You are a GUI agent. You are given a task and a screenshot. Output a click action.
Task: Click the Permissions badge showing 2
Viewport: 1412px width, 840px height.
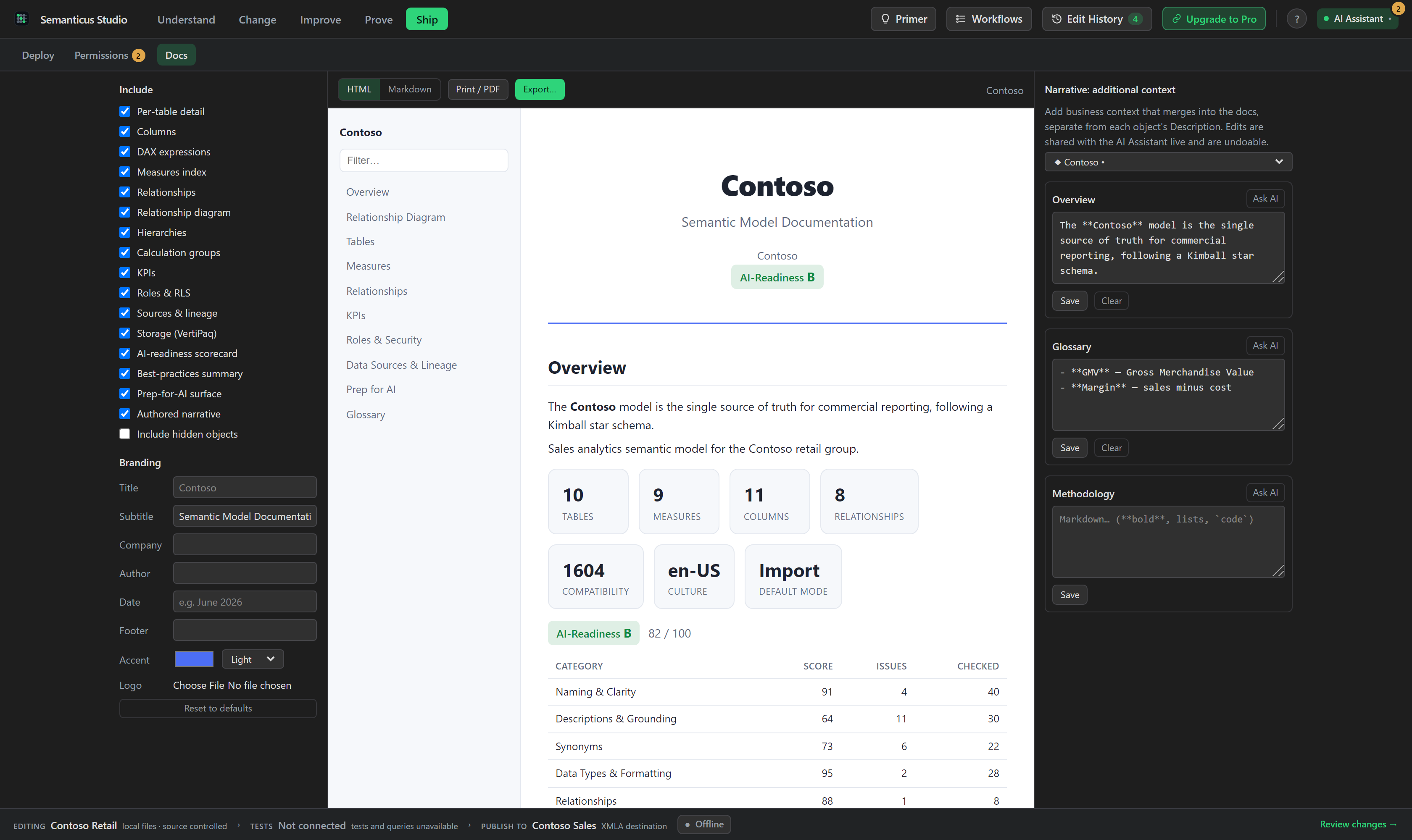pyautogui.click(x=138, y=55)
